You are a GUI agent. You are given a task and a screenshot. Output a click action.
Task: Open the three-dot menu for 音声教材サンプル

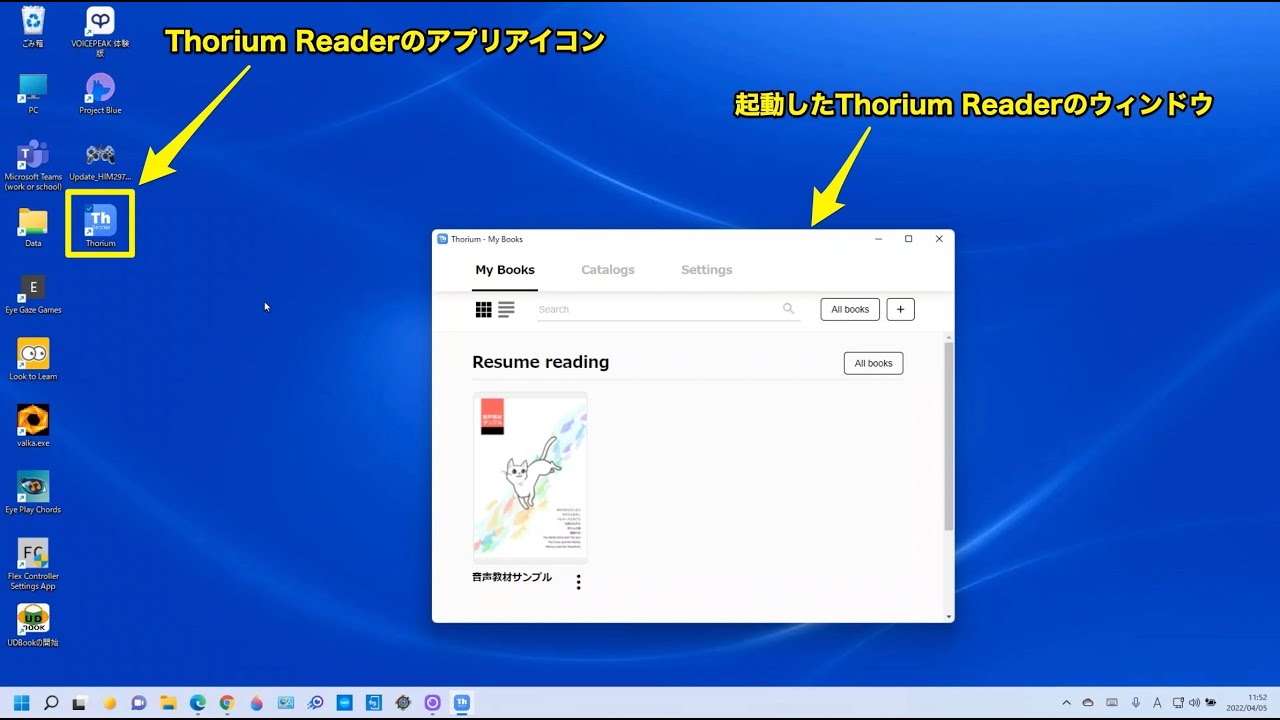coord(578,582)
